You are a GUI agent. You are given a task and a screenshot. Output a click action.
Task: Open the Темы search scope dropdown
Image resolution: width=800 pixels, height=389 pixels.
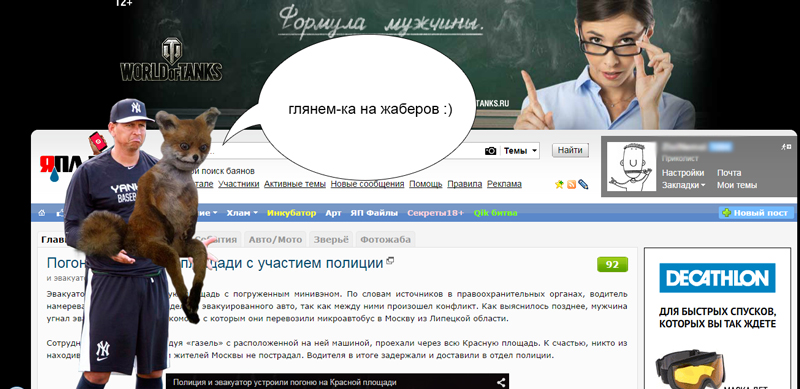tap(520, 151)
